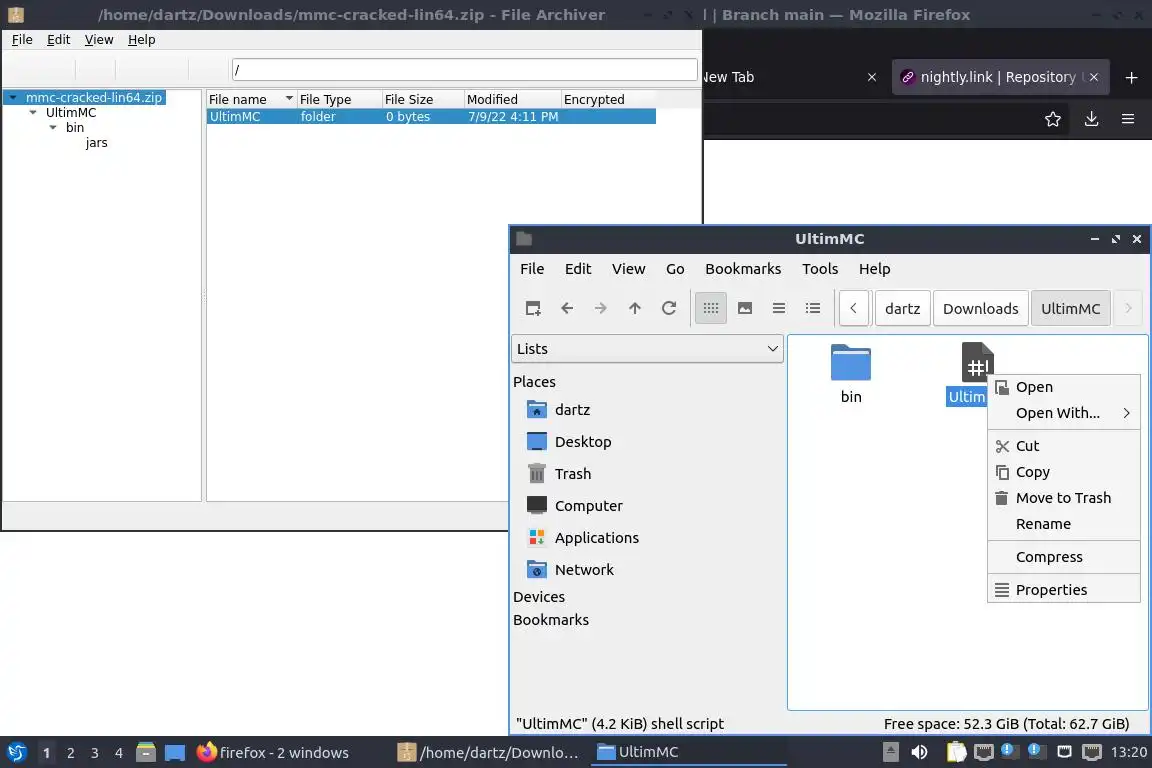Bookmark the page with Firefox star icon
1152x768 pixels.
point(1052,119)
